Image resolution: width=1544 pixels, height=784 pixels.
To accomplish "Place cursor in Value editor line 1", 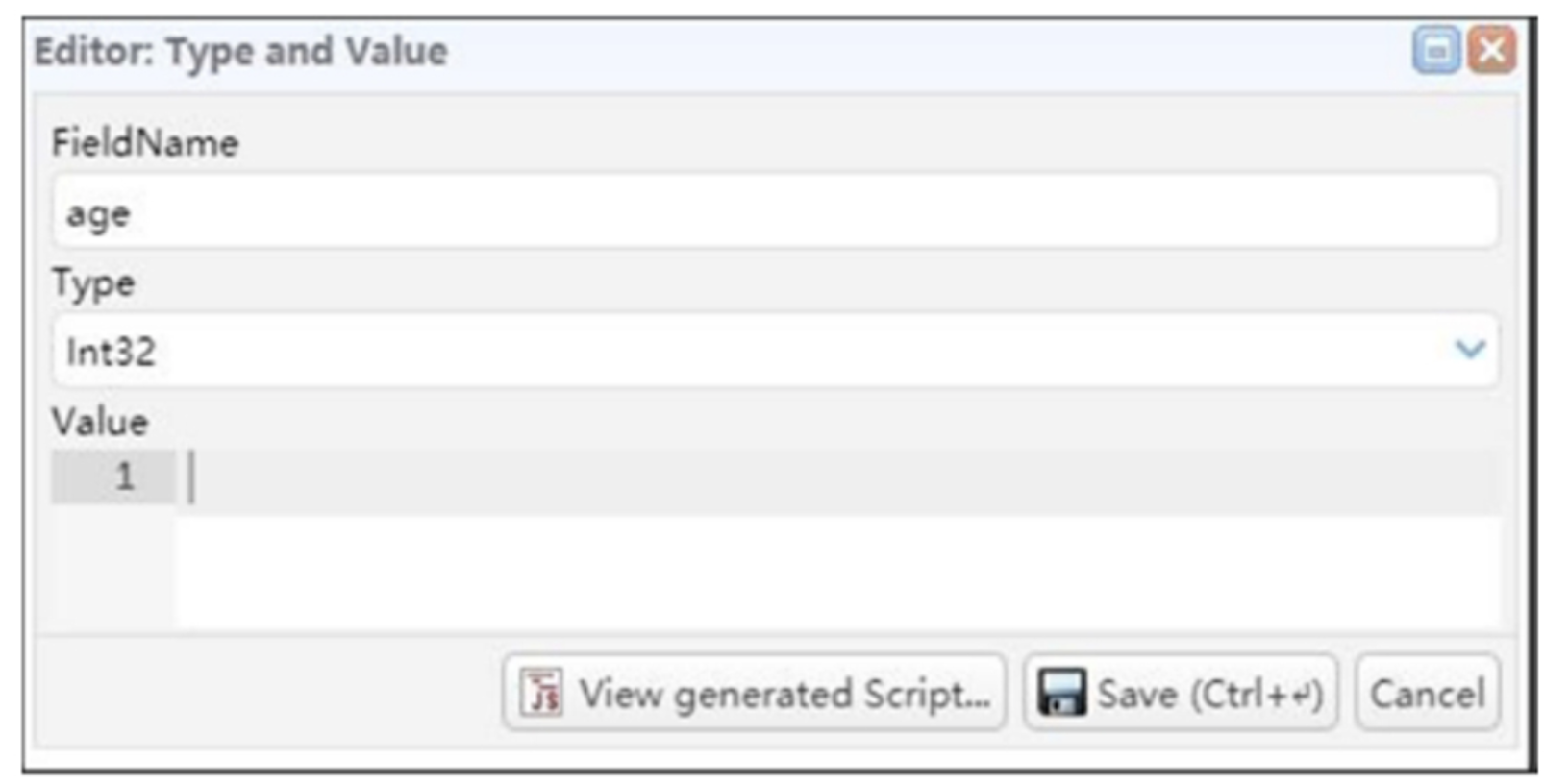I will click(x=836, y=478).
